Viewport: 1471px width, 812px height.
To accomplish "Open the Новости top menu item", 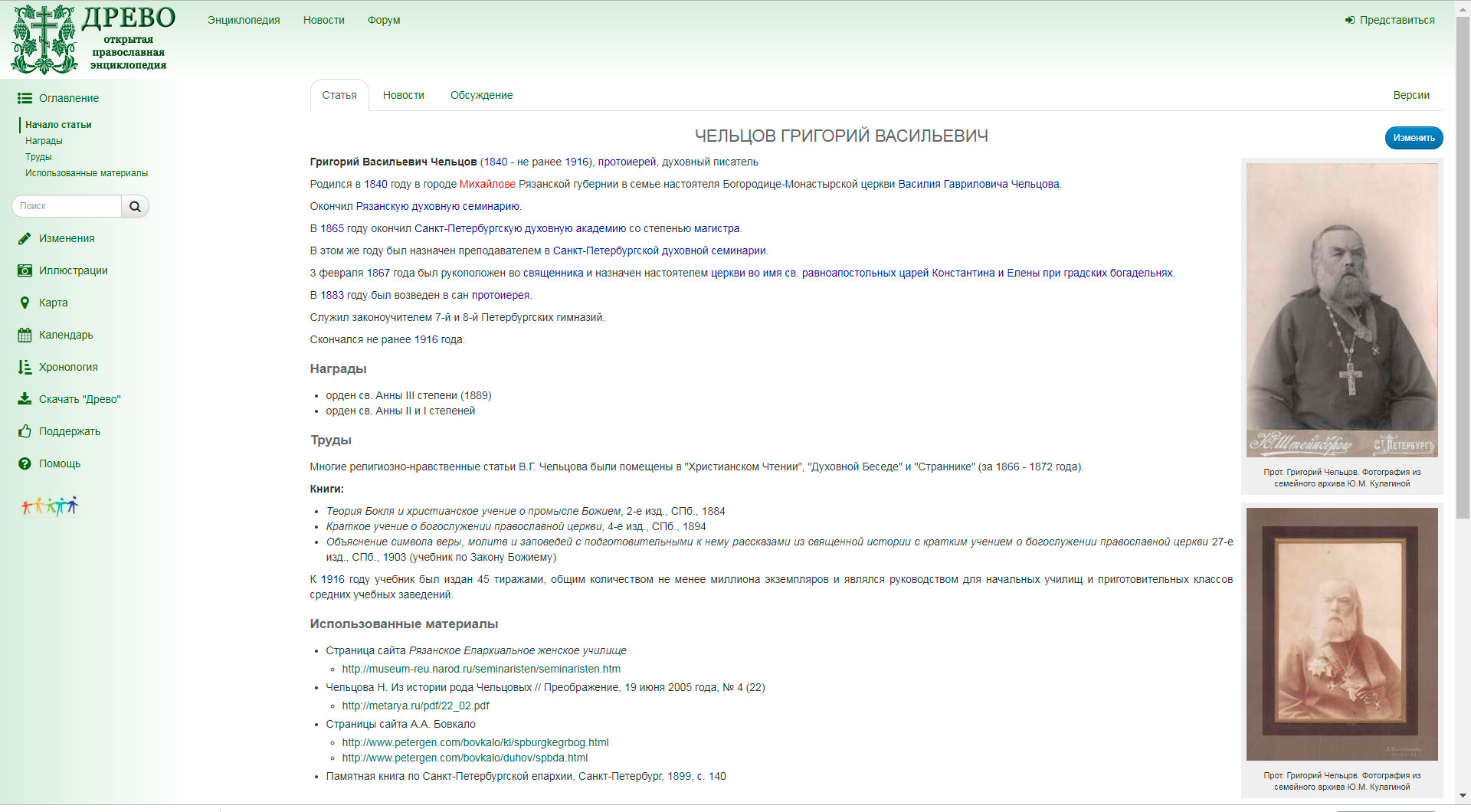I will point(324,20).
